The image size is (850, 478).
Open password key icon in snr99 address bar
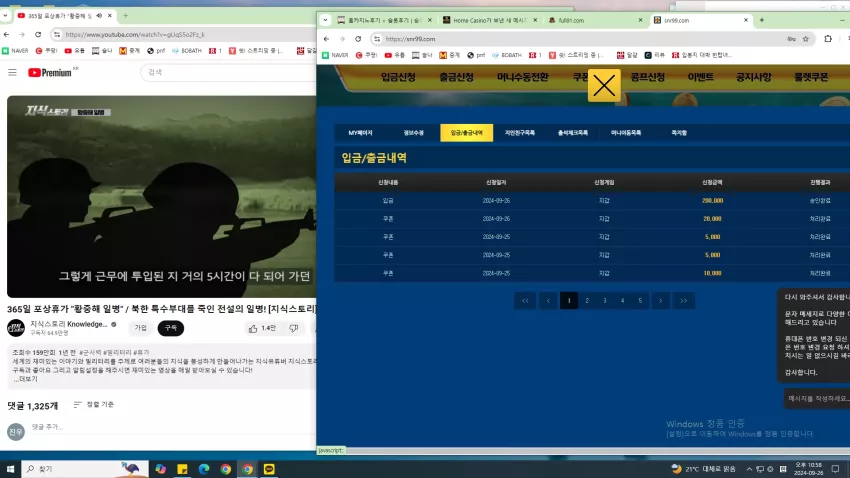[791, 39]
